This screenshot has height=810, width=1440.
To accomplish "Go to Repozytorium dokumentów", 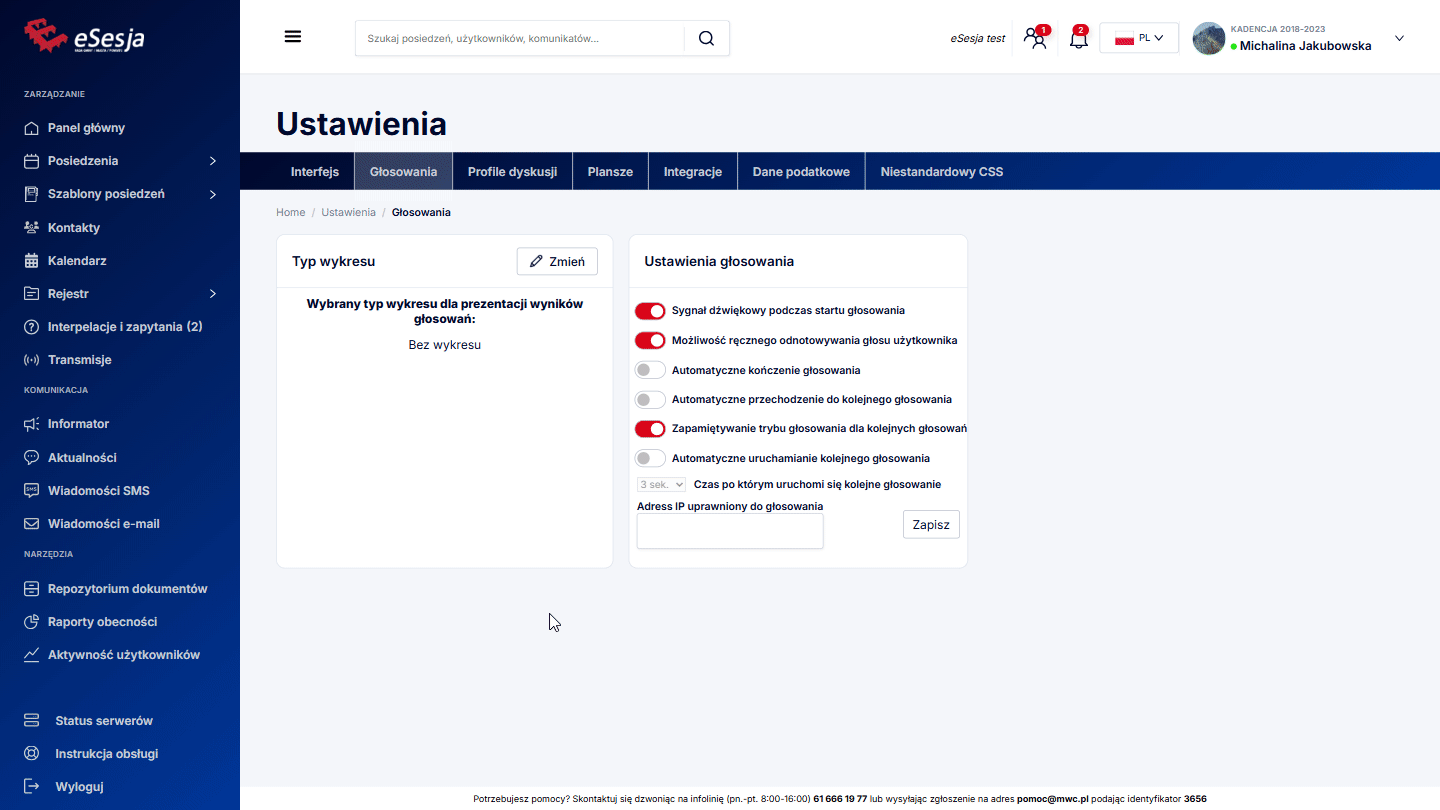I will click(127, 589).
